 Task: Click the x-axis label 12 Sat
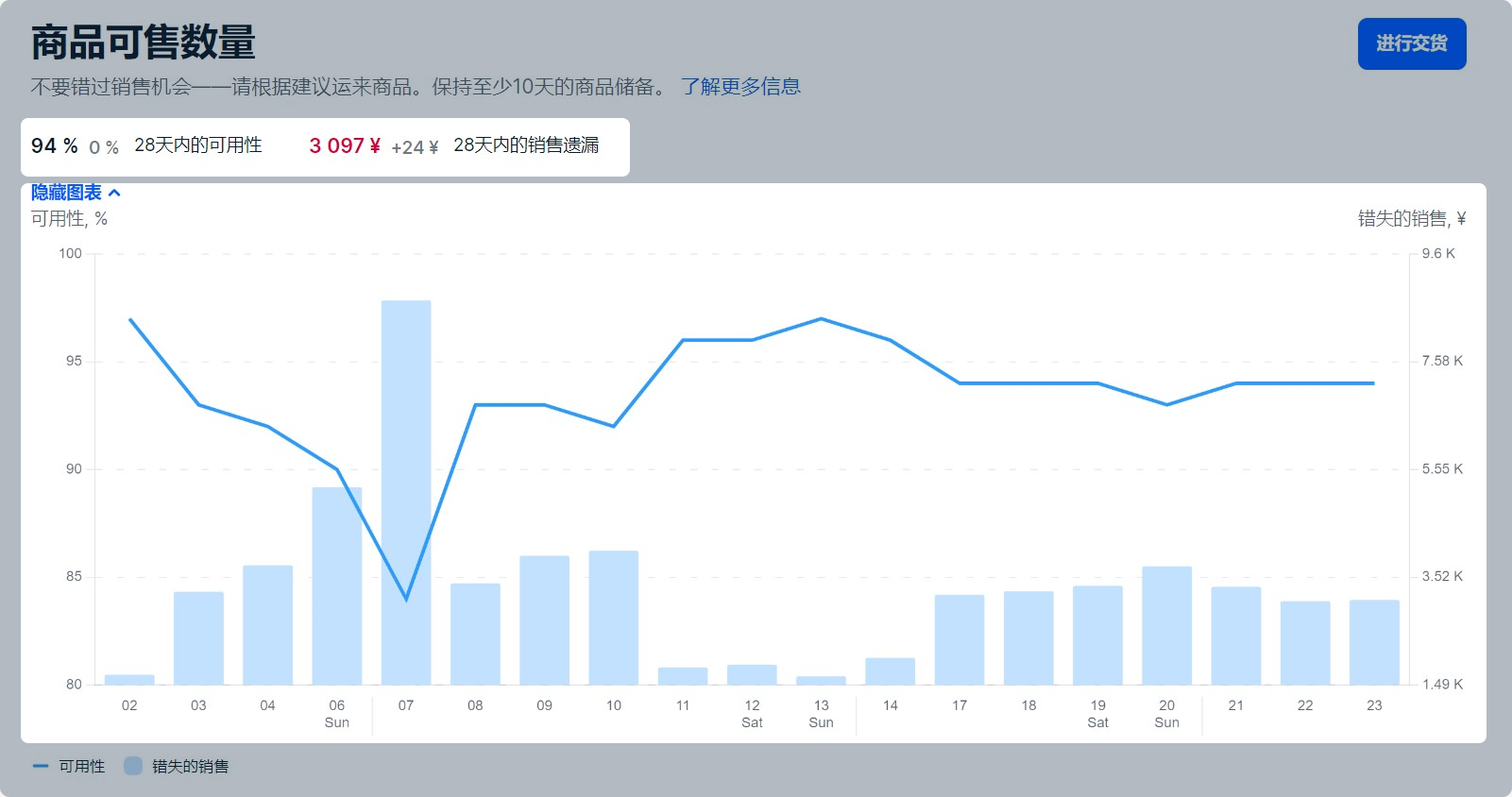tap(752, 714)
